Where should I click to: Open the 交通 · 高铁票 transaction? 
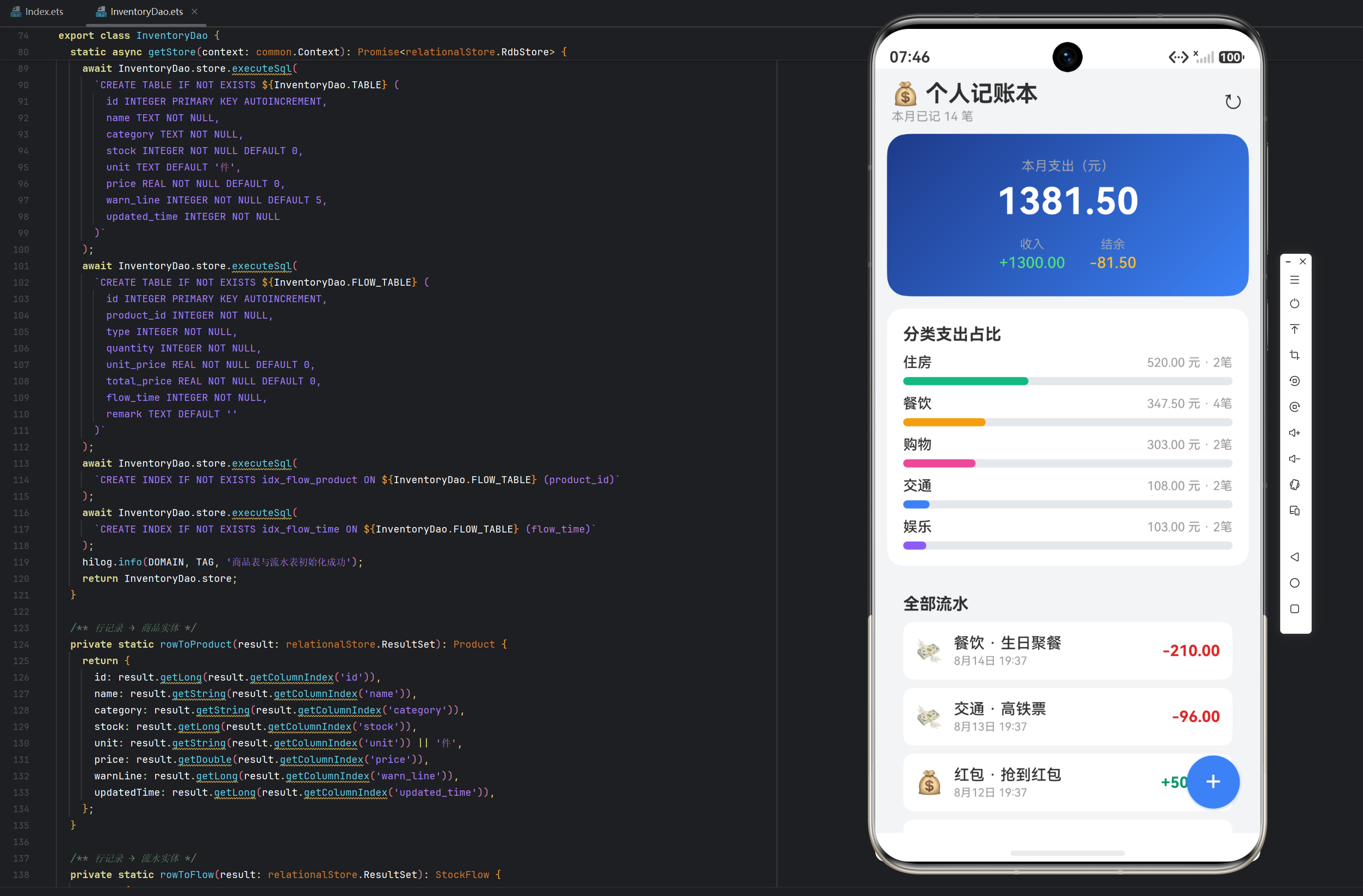(x=1067, y=717)
